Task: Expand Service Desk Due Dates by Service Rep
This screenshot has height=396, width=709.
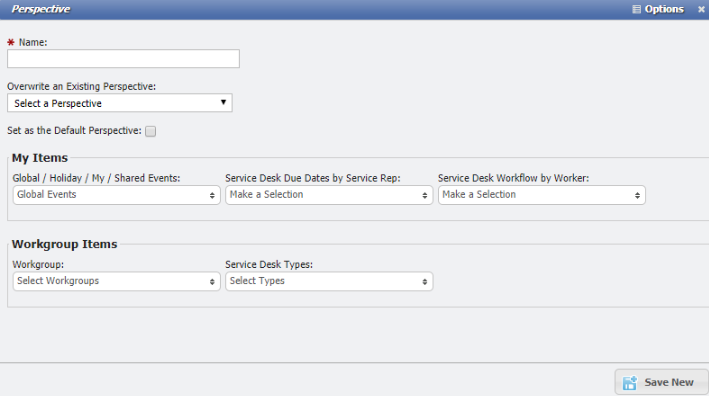Action: point(329,195)
